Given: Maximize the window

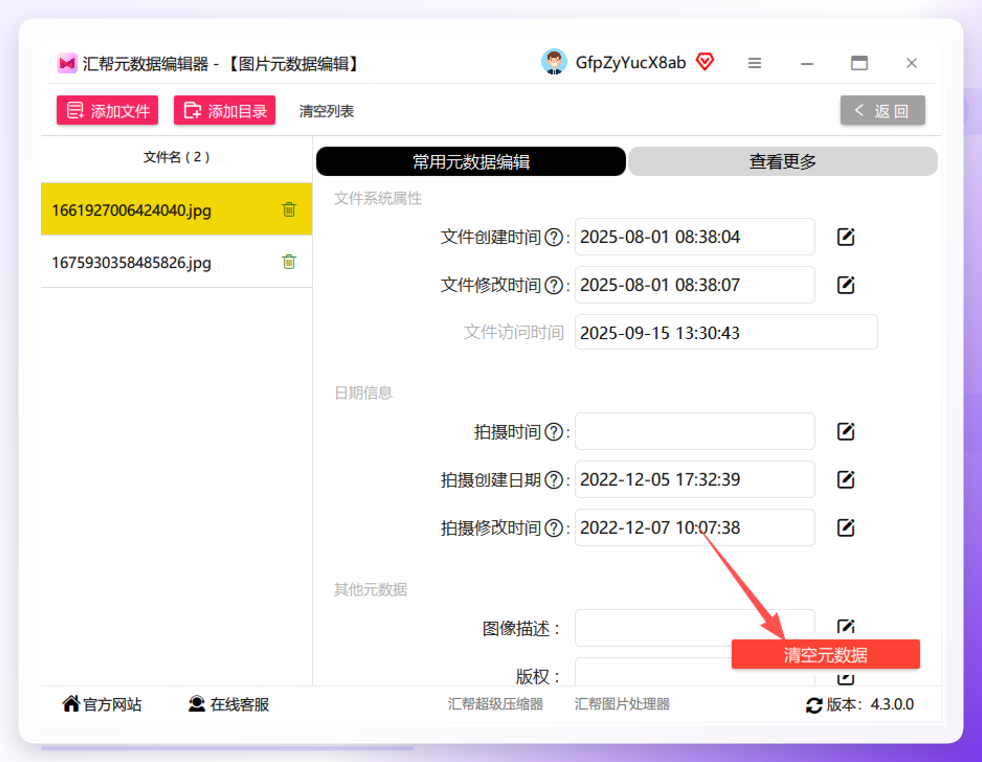Looking at the screenshot, I should (859, 63).
